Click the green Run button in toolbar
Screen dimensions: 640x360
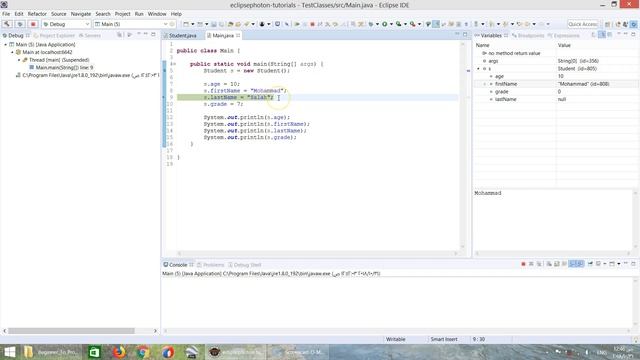coord(384,24)
